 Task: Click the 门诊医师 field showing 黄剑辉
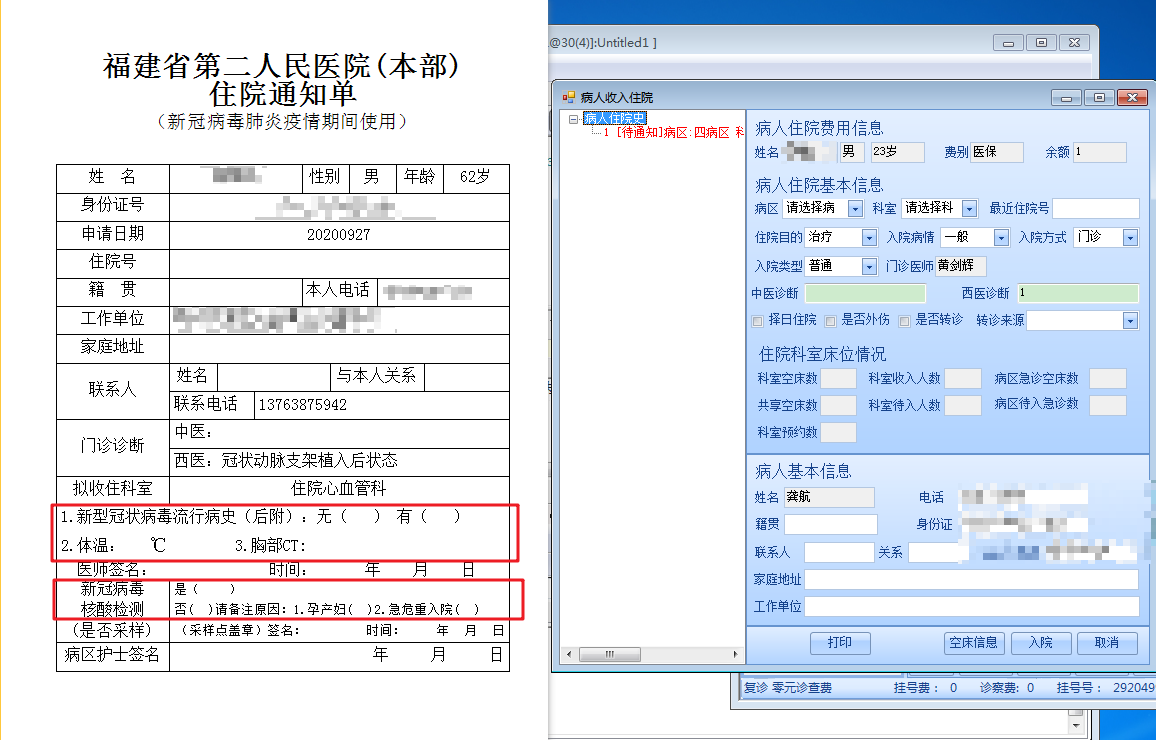pos(961,266)
